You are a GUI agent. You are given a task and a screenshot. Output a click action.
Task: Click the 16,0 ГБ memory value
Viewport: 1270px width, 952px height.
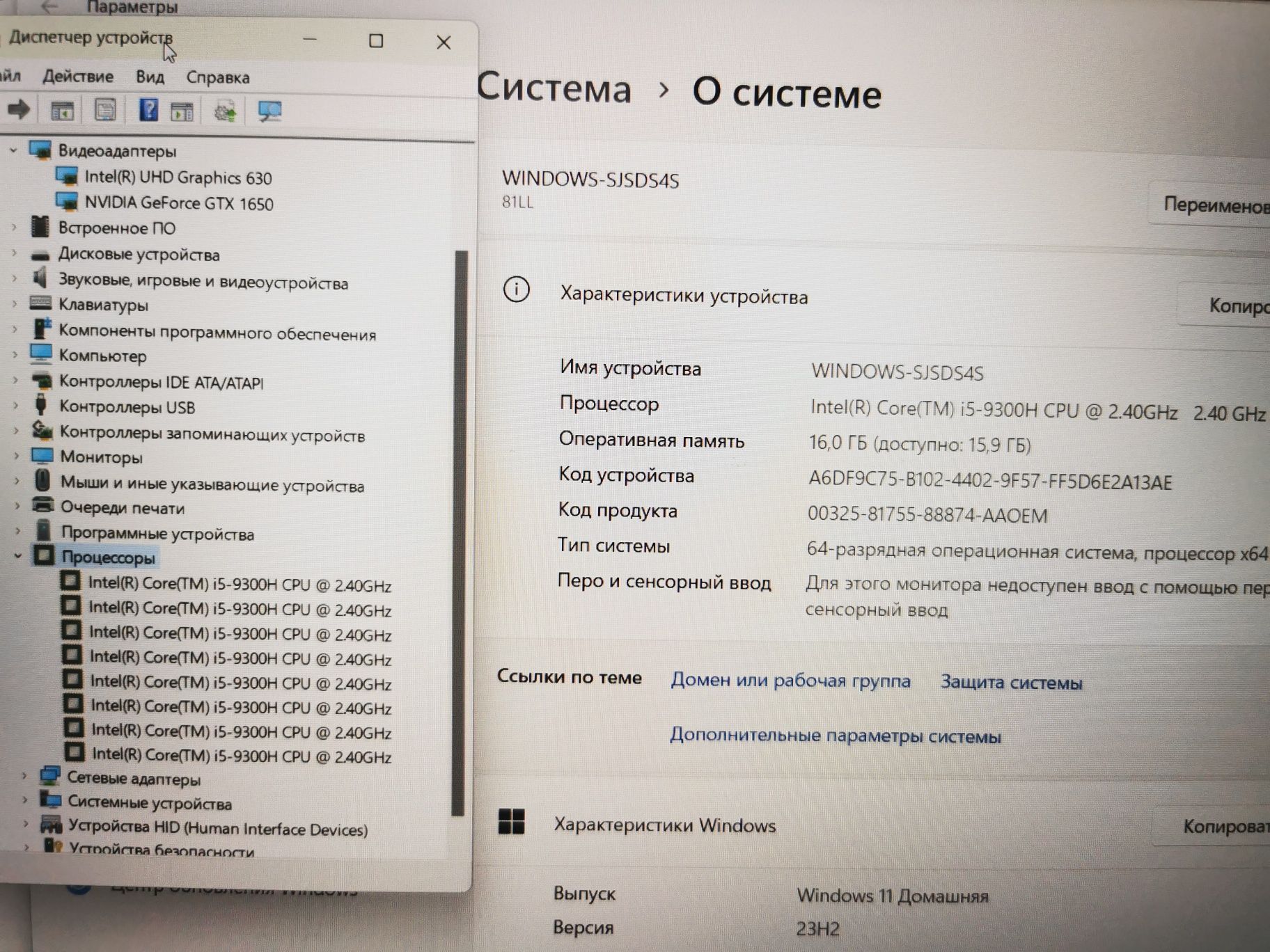click(919, 443)
